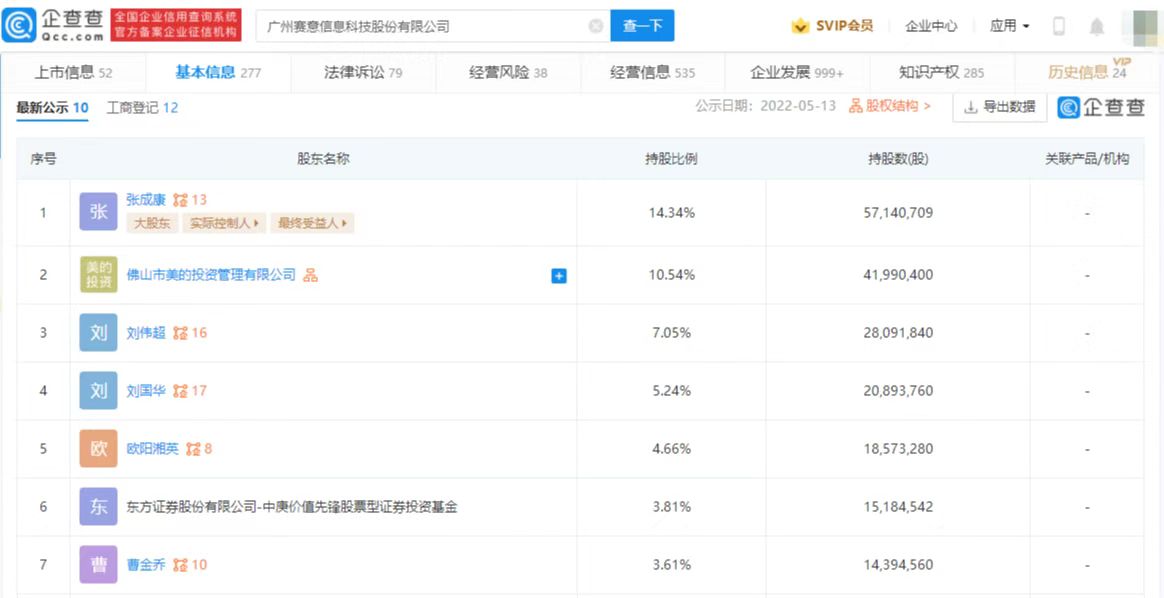Select 工商登记 sub-tab
1164x598 pixels.
tap(143, 108)
